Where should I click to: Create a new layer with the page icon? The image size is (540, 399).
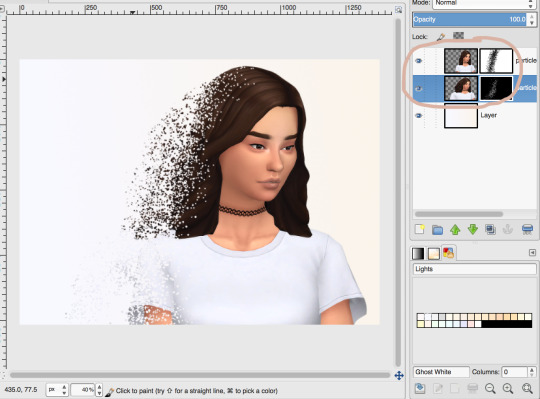[420, 229]
